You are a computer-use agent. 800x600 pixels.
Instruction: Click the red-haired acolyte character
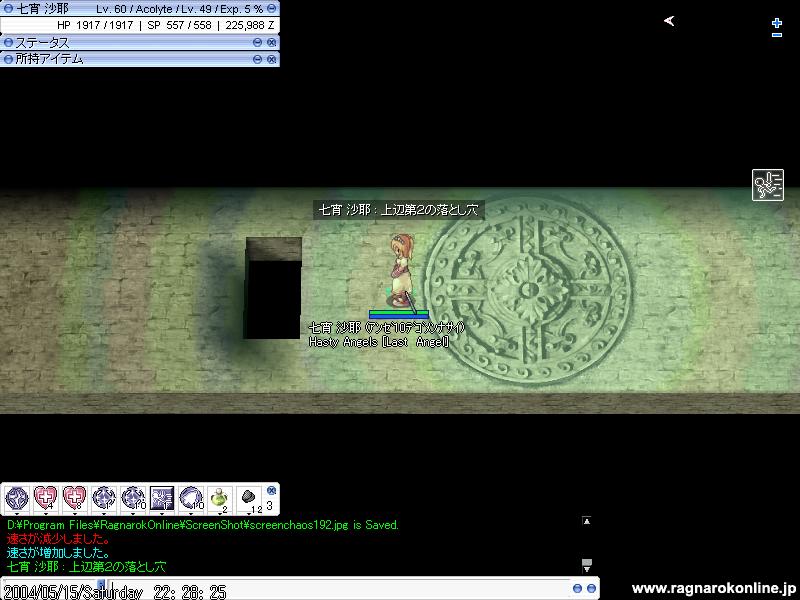click(401, 270)
